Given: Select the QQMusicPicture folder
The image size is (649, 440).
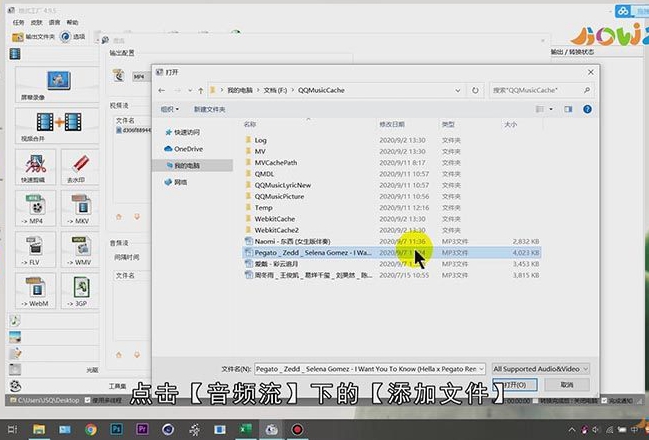Looking at the screenshot, I should pyautogui.click(x=279, y=196).
